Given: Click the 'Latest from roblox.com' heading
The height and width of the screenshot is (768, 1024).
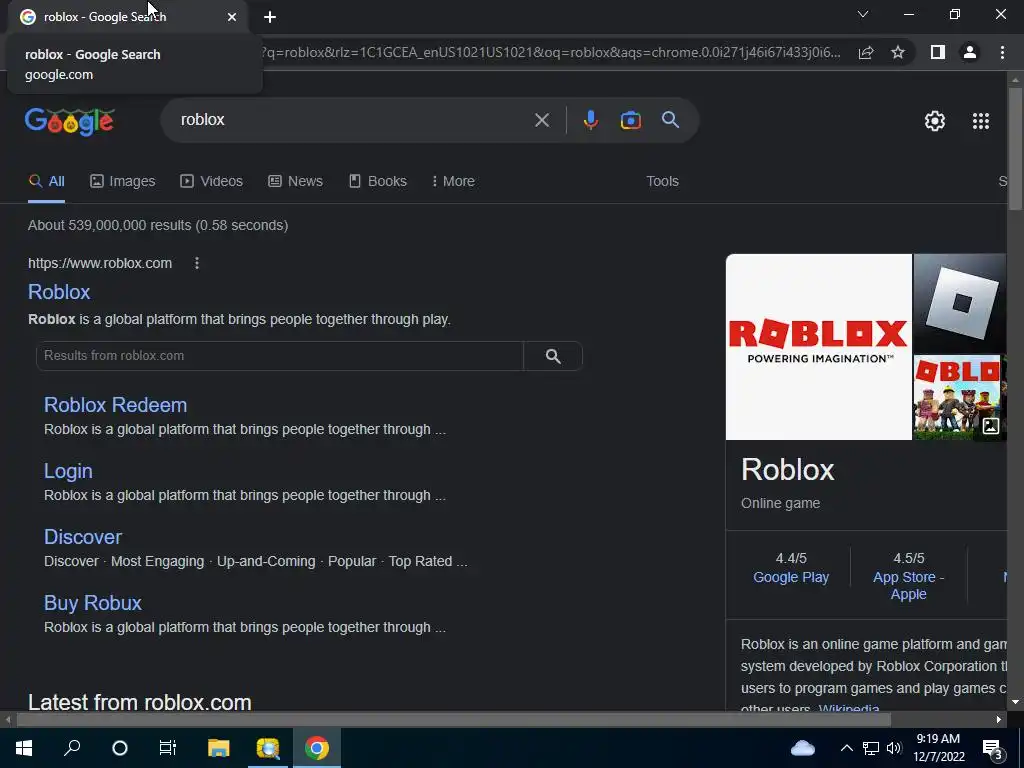Looking at the screenshot, I should pos(140,702).
